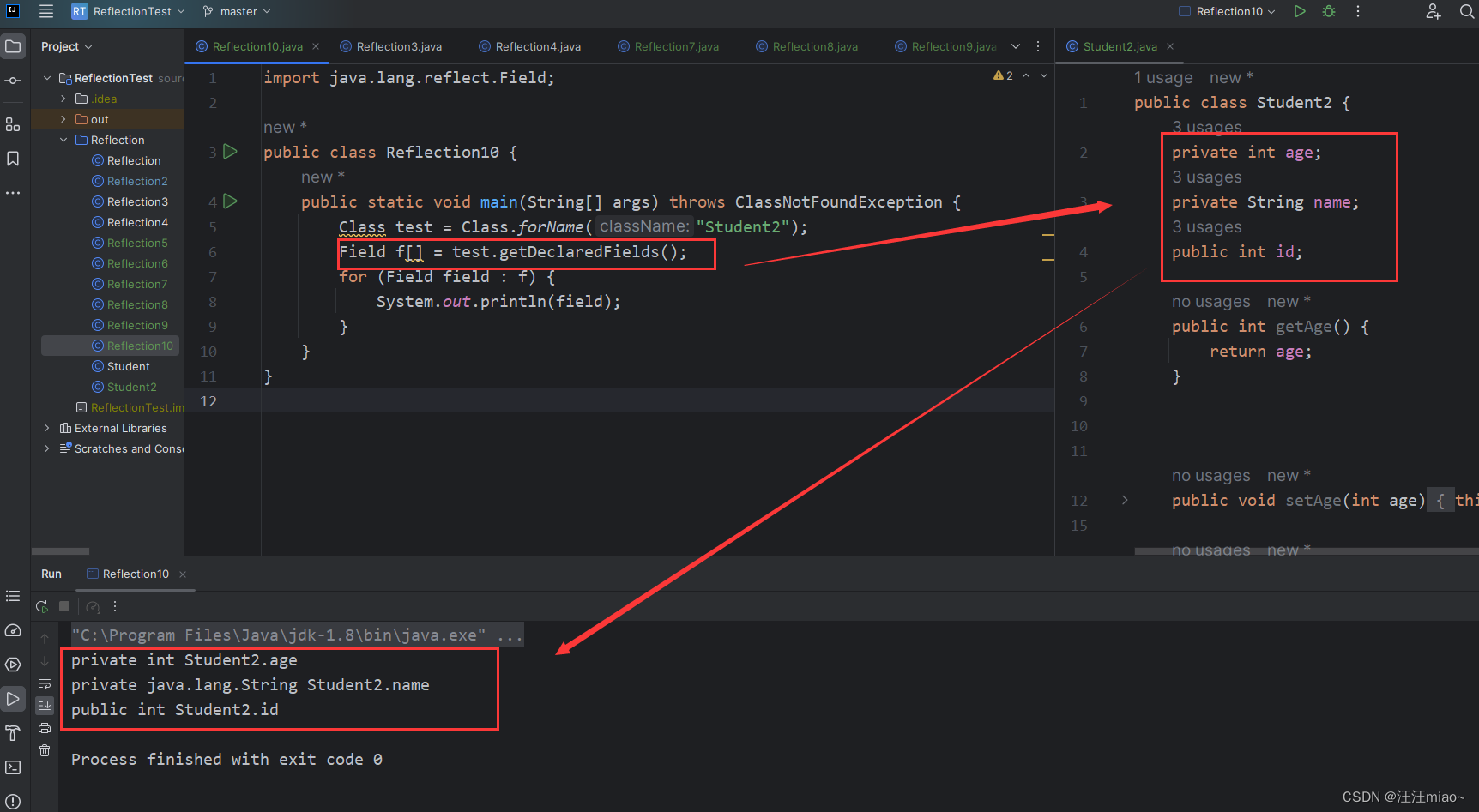Open the Problems tool window
The width and height of the screenshot is (1479, 812).
[13, 802]
